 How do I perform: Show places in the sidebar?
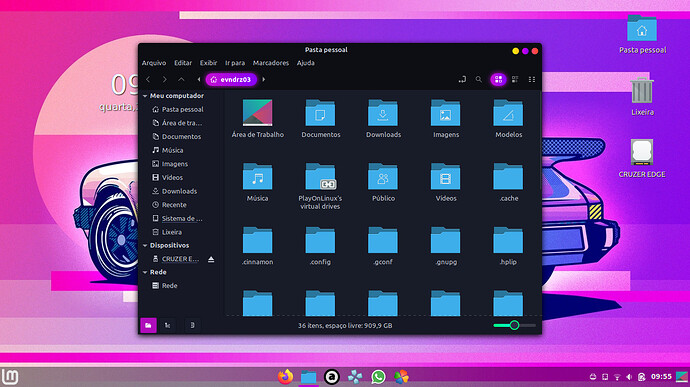tap(148, 325)
